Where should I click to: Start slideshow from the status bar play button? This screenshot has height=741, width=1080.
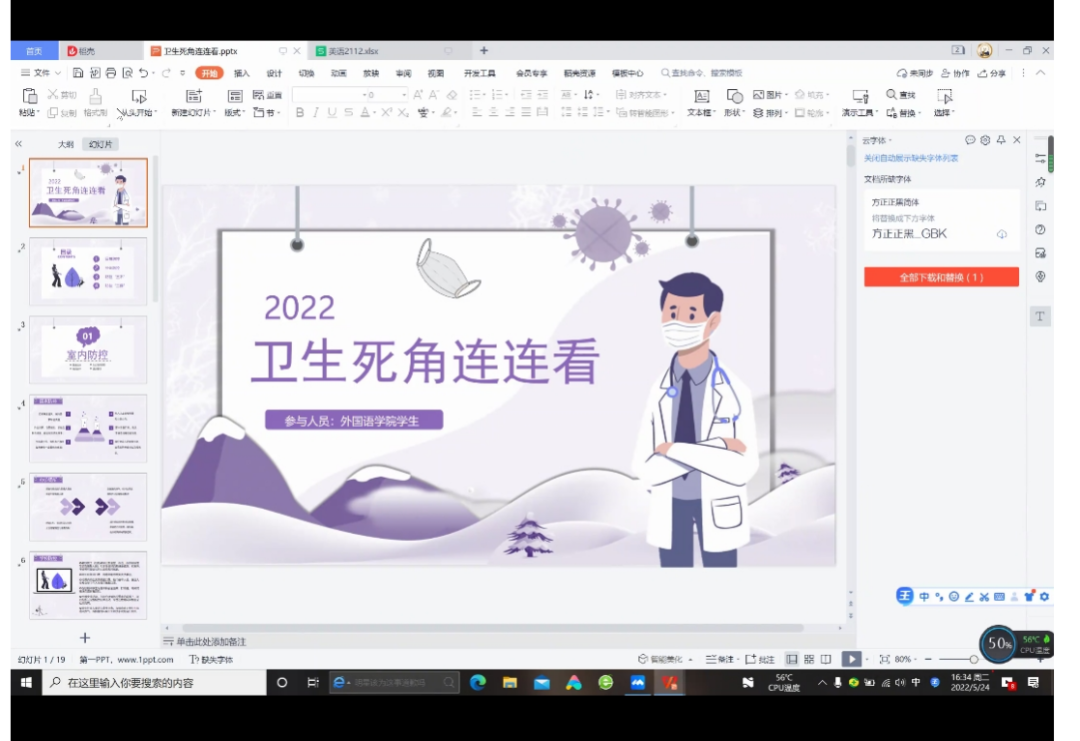coord(850,659)
